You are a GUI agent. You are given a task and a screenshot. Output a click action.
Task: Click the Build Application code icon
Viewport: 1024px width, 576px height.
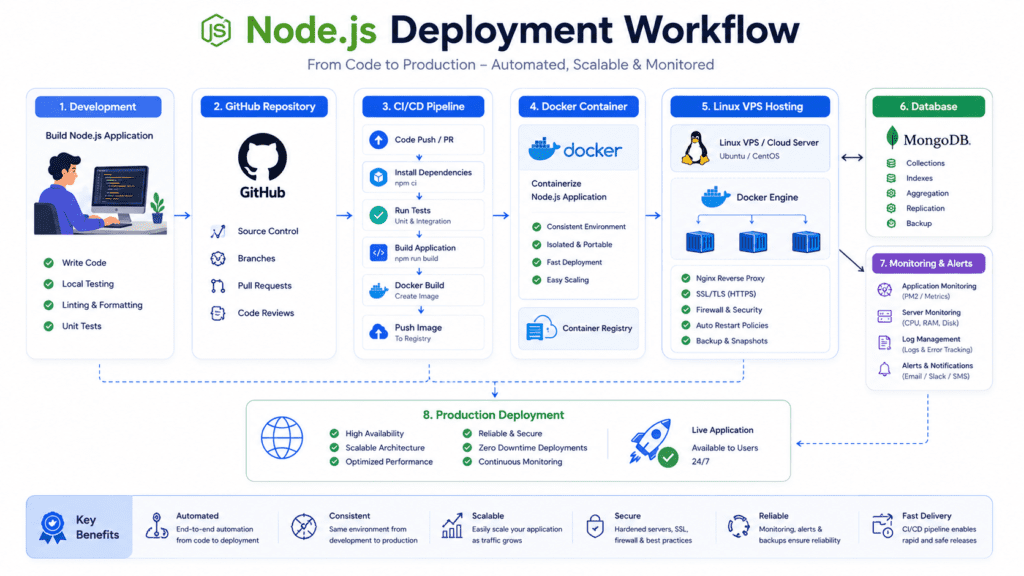(378, 253)
